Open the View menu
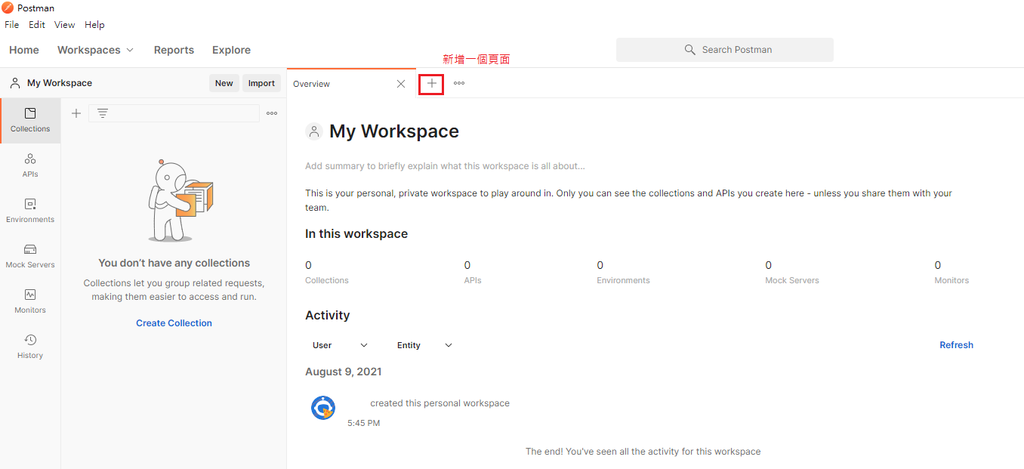This screenshot has width=1024, height=469. point(65,25)
